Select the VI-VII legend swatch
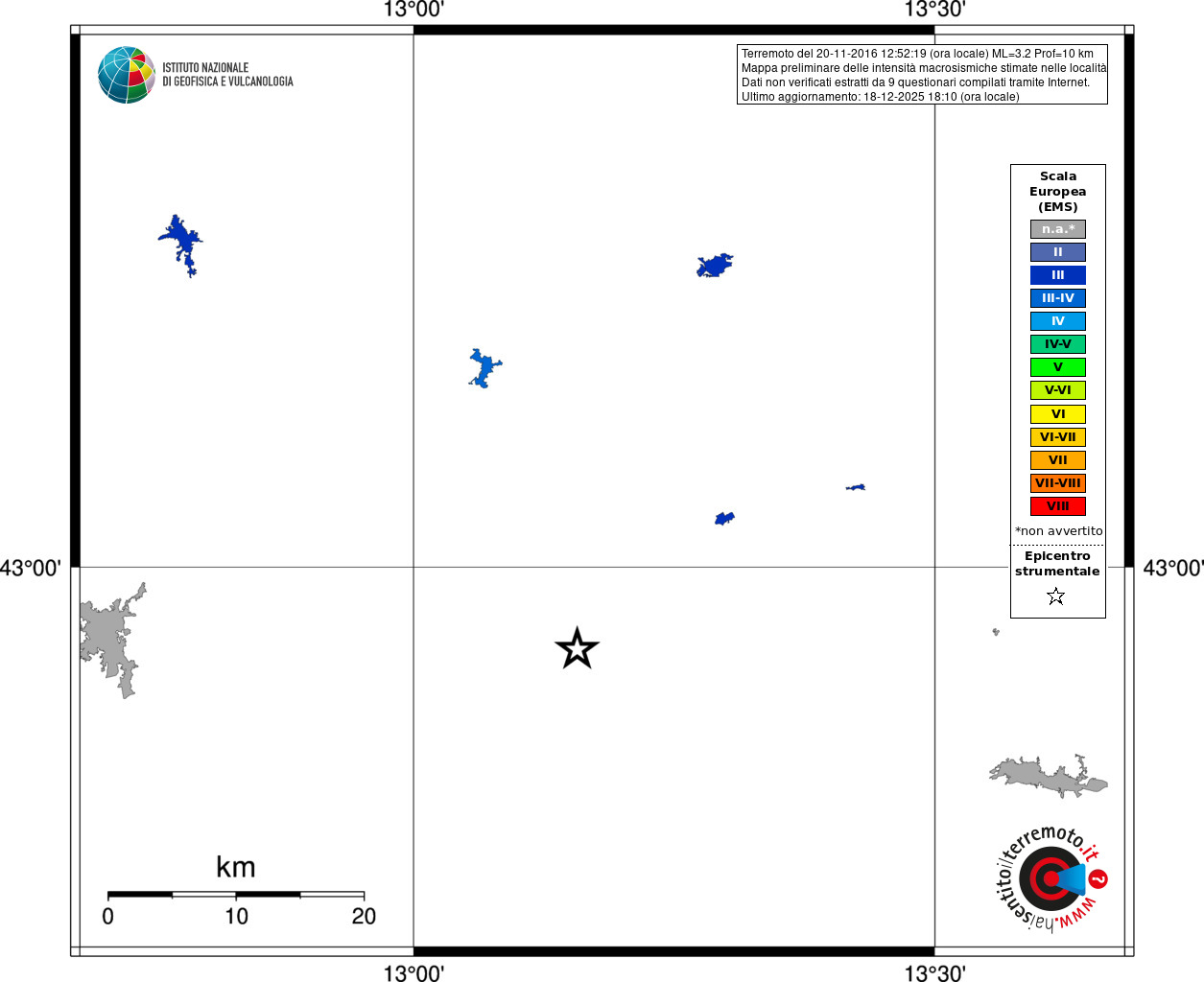 coord(1058,437)
